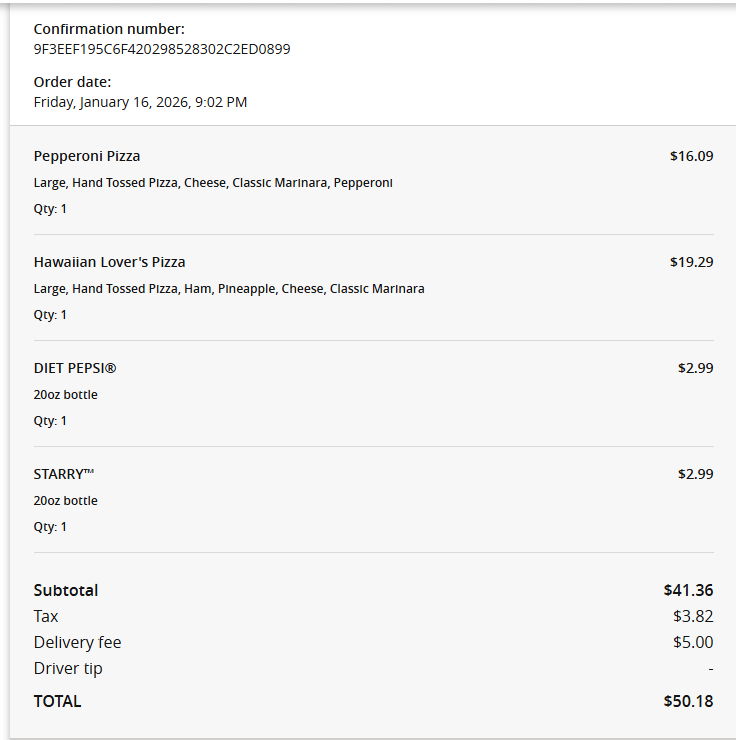
Task: Click the Pepperoni Pizza price $16.09
Action: (x=691, y=156)
